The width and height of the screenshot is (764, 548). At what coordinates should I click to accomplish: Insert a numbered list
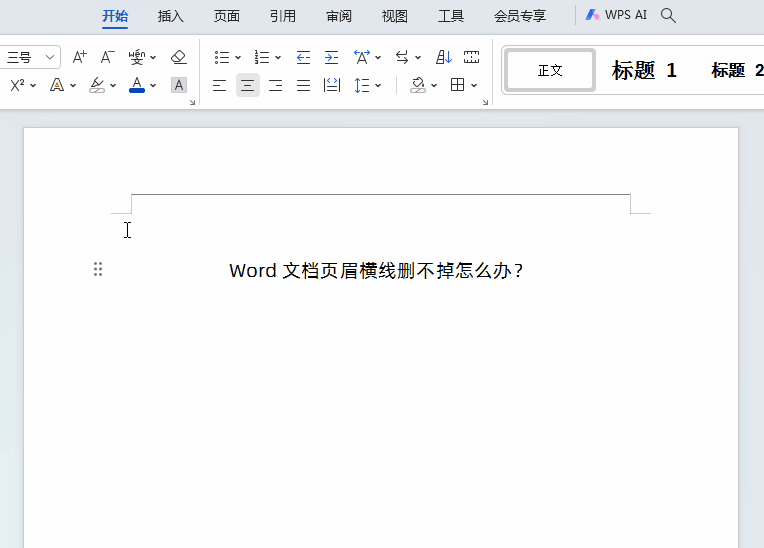[x=262, y=57]
